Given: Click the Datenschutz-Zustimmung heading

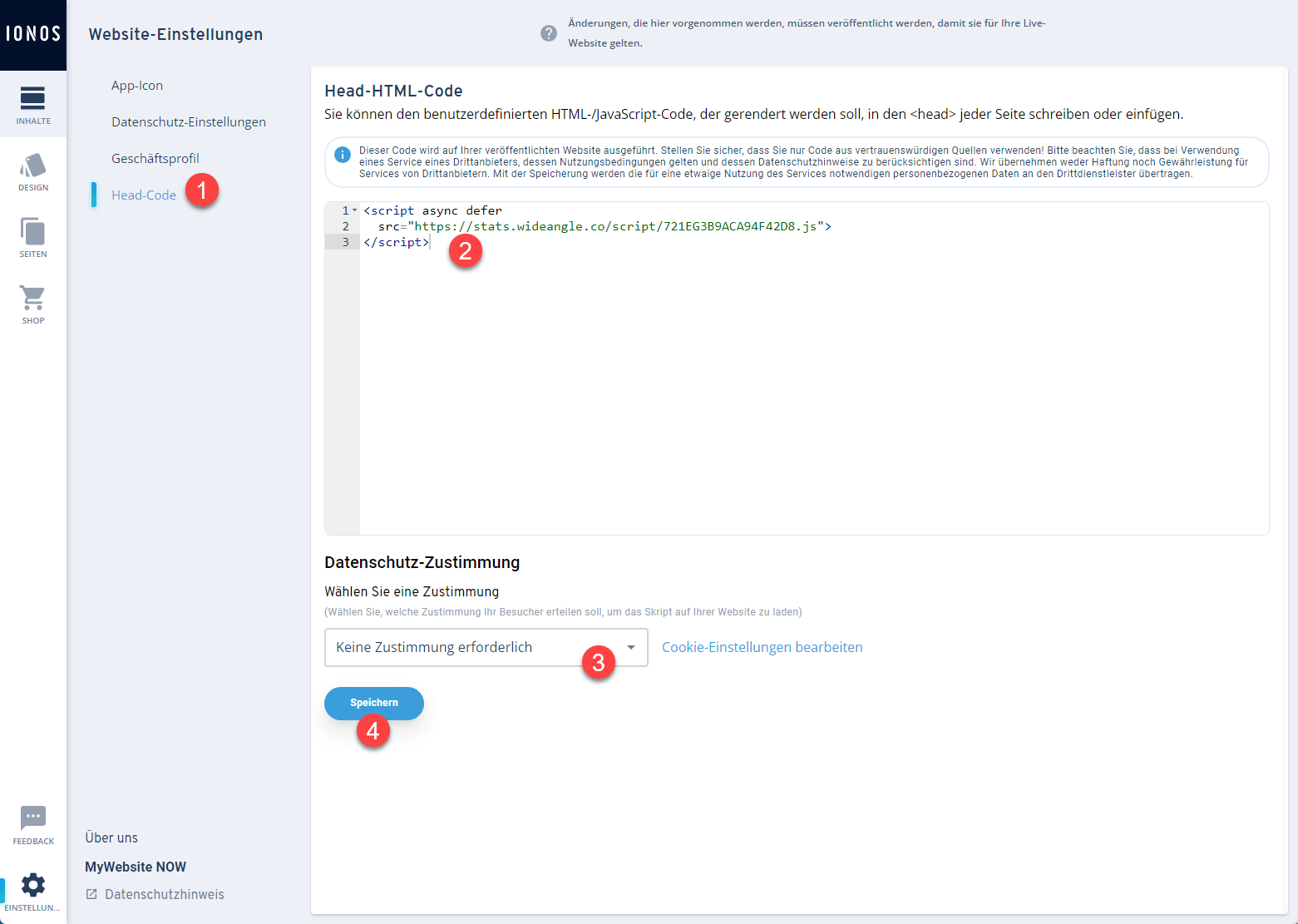Looking at the screenshot, I should coord(422,562).
